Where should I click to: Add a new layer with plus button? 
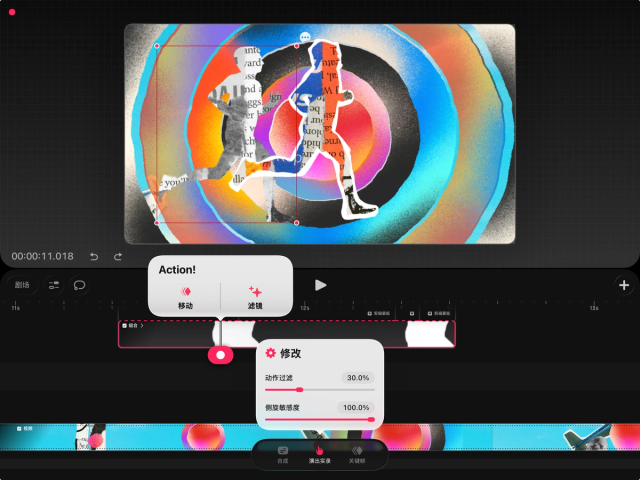click(x=624, y=285)
